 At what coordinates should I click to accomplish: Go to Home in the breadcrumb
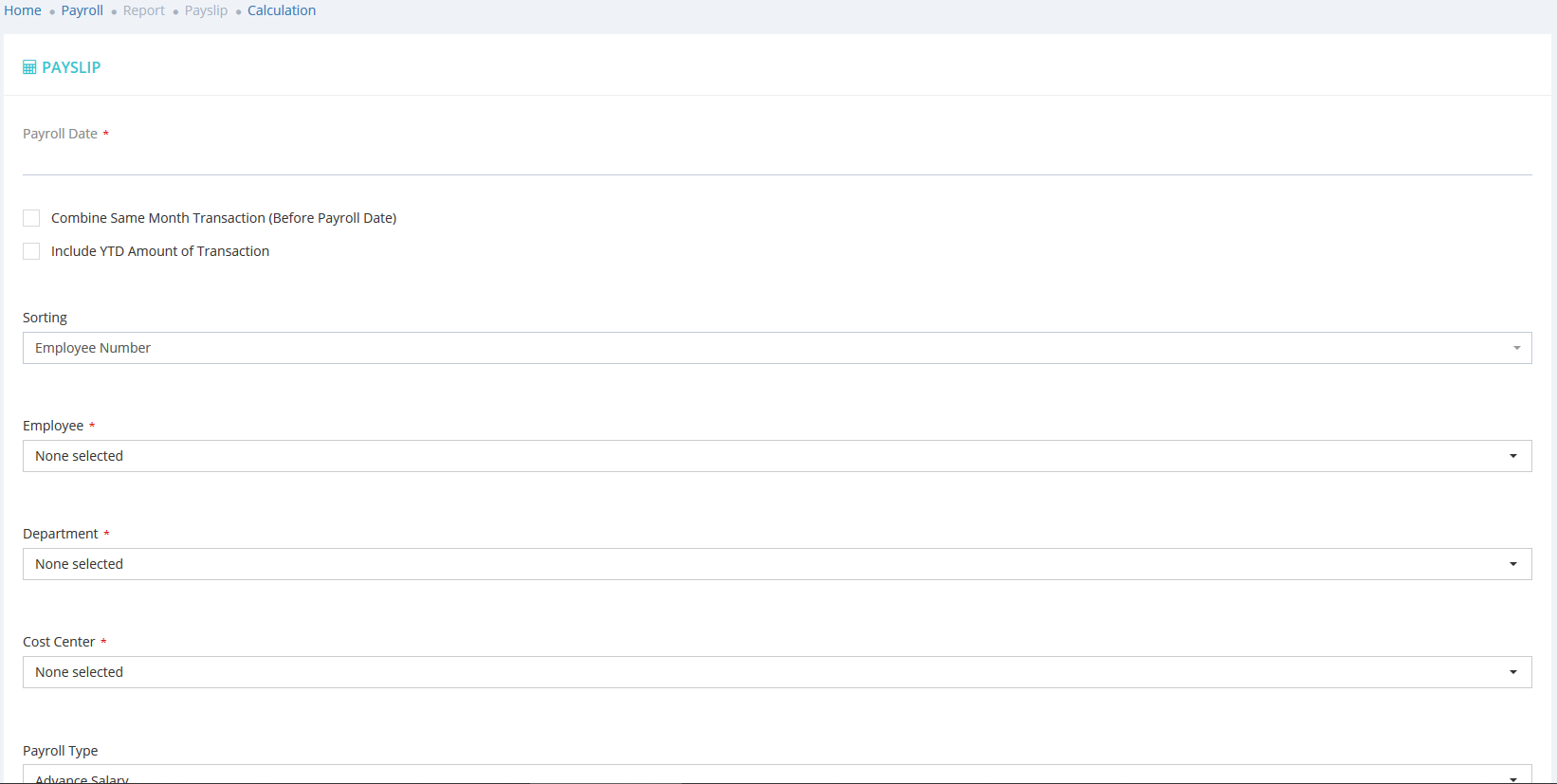(23, 10)
